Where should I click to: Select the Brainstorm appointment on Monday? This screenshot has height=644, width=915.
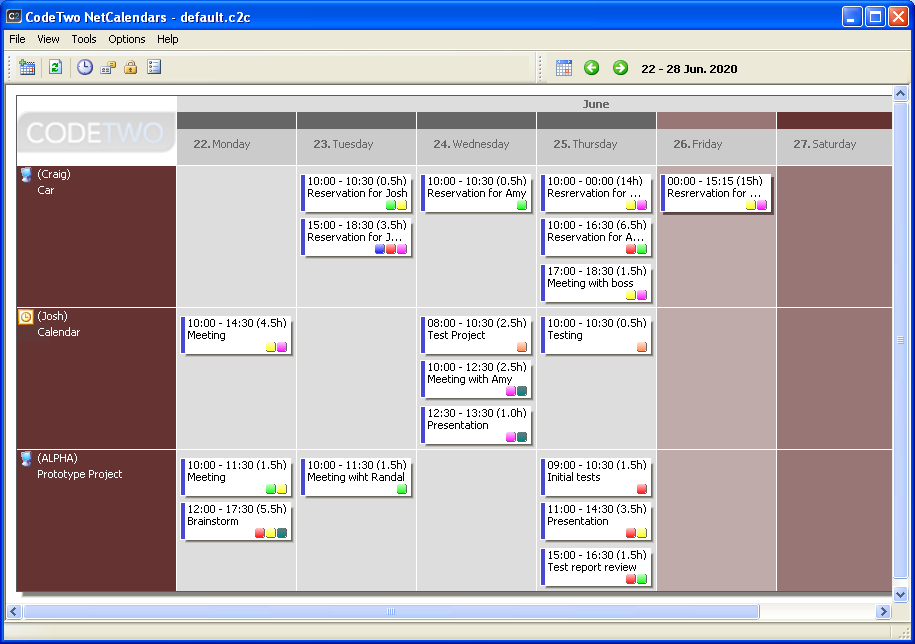coord(235,521)
